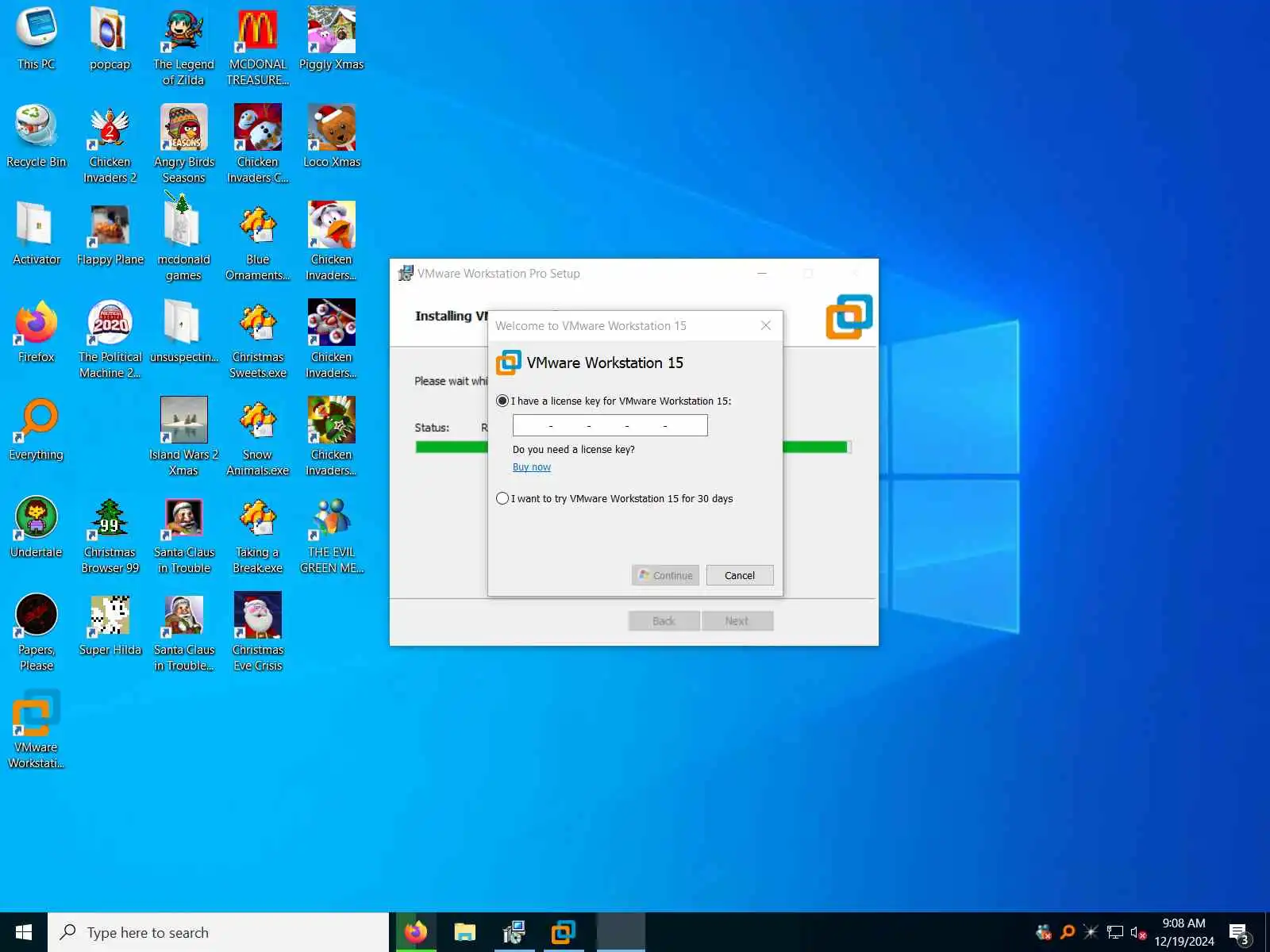Switch to the VMware installer taskbar item

point(514,932)
